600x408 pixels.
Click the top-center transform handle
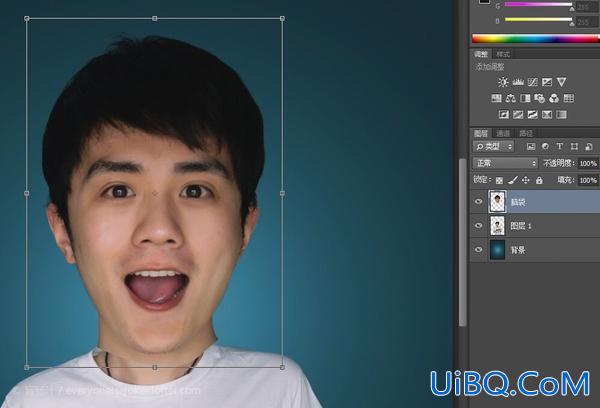click(x=155, y=18)
